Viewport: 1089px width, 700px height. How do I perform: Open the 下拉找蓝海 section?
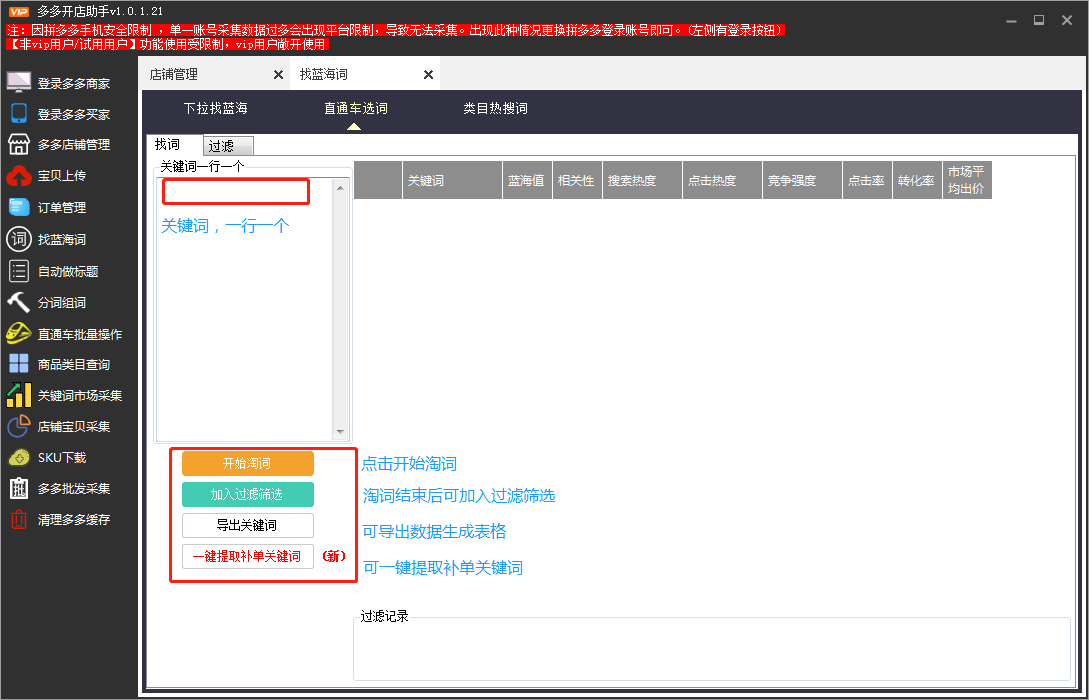coord(215,108)
